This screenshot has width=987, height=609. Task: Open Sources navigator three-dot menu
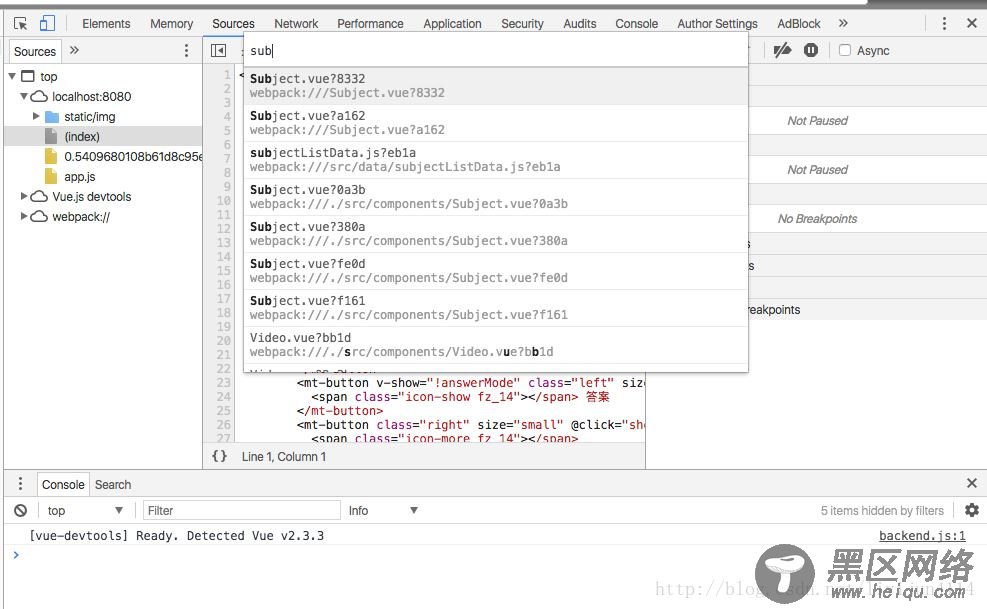[x=186, y=50]
